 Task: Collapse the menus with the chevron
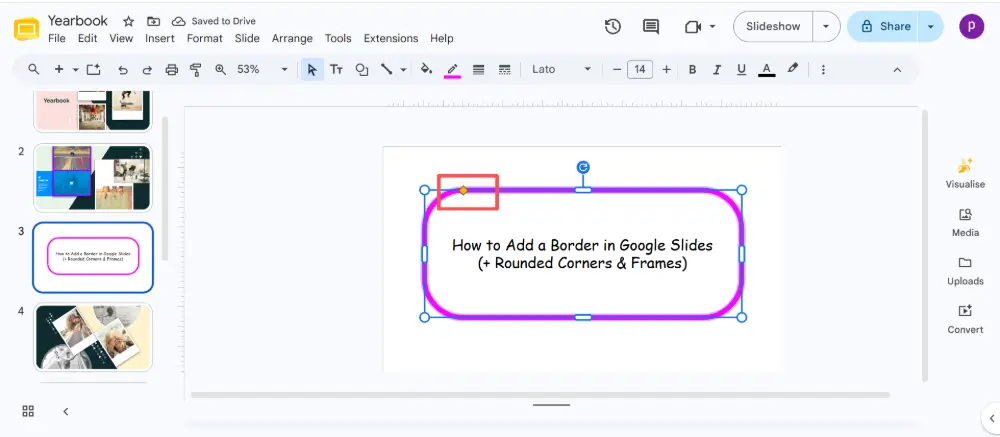897,70
